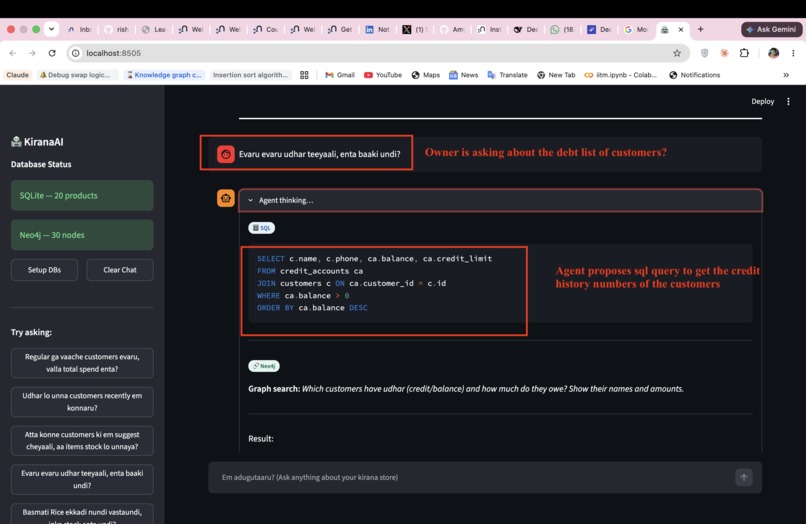
Task: Collapse the 'Agent thinking...' expander
Action: point(500,201)
